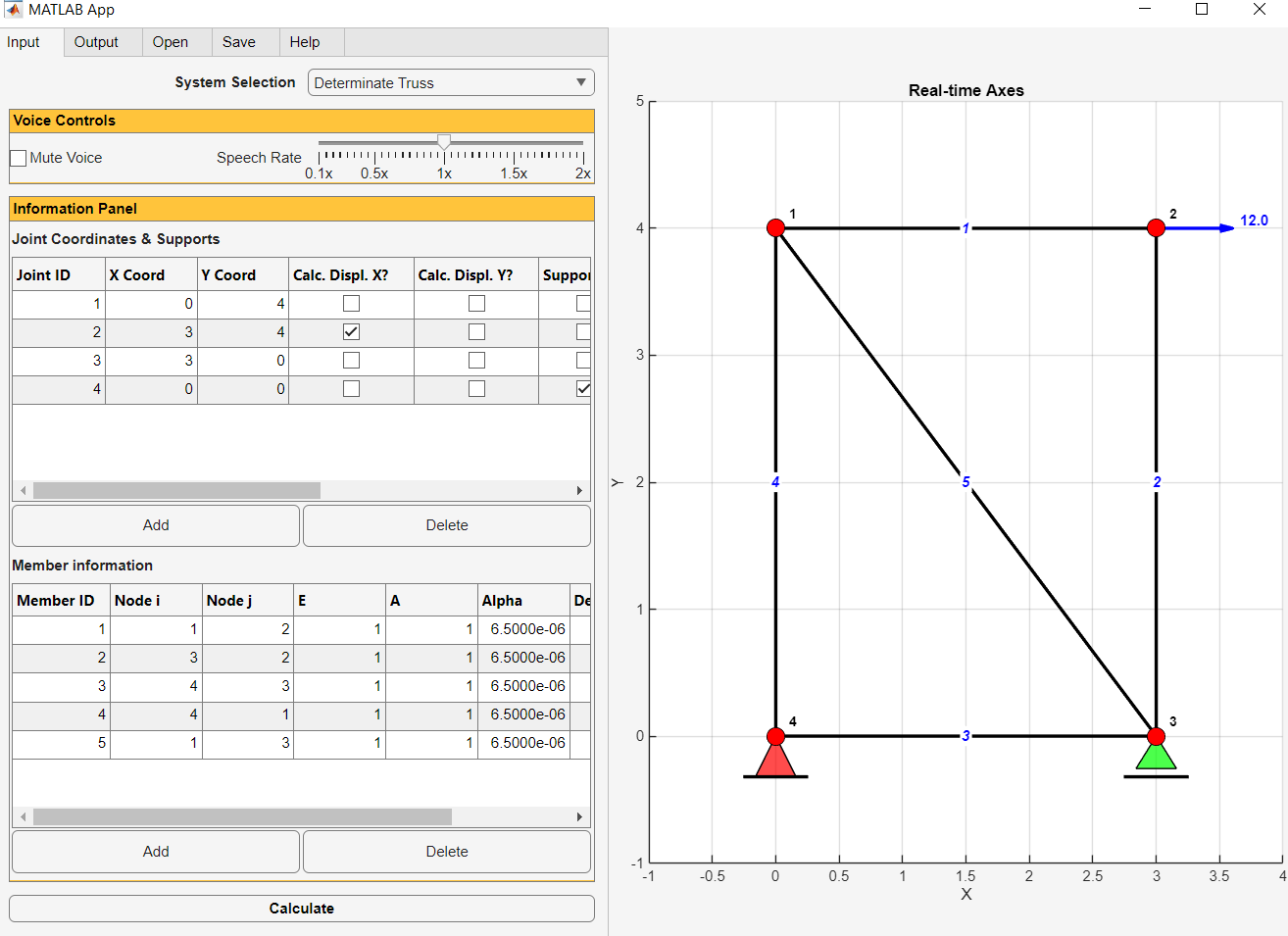Click Delete button under joint table

pos(447,525)
